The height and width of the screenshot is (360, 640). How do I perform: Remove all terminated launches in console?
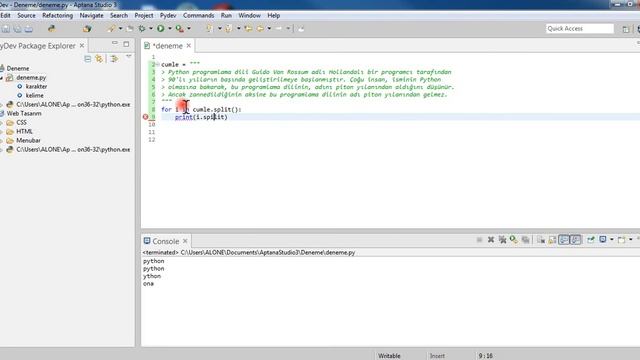[x=502, y=240]
